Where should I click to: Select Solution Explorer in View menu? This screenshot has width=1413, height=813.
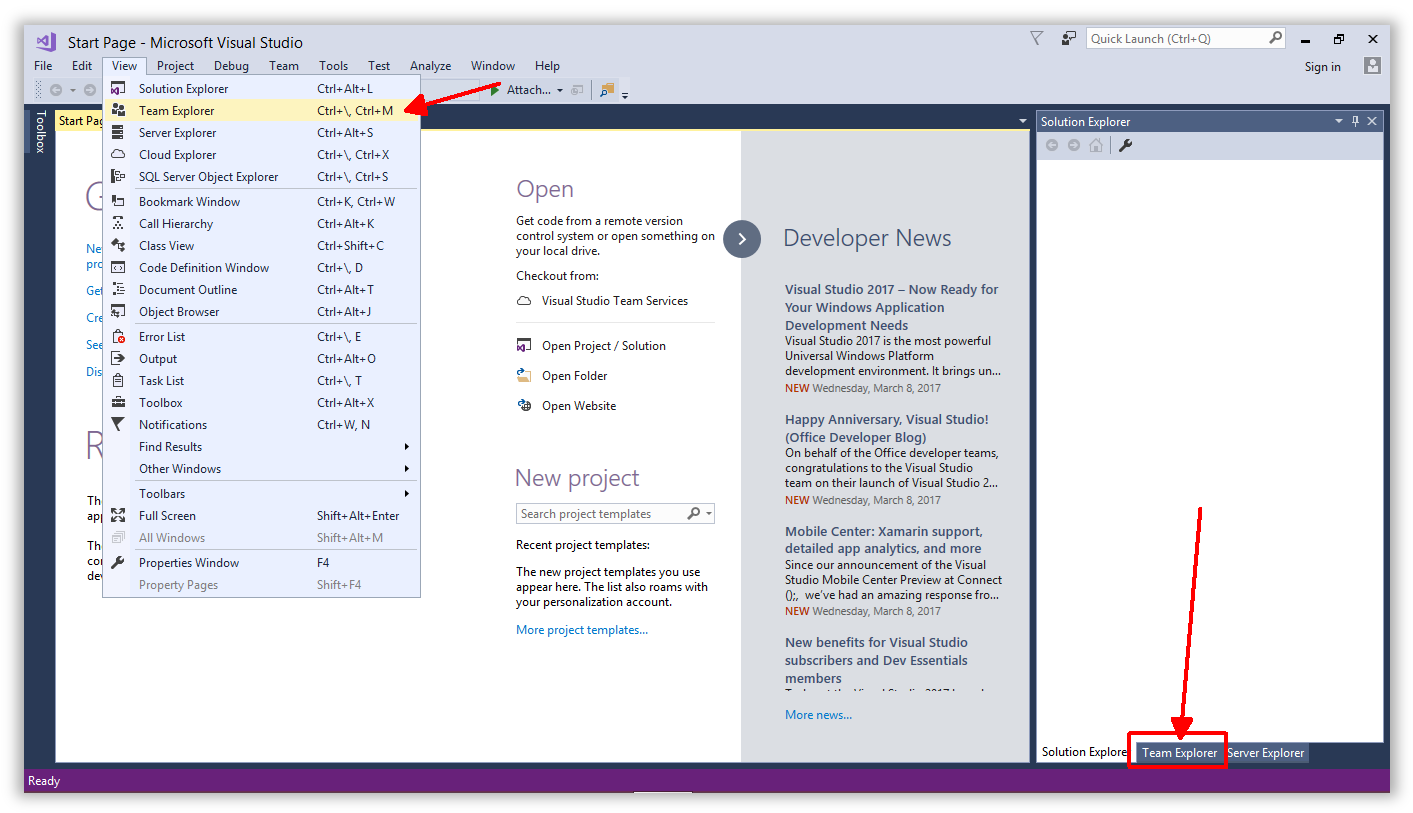coord(262,89)
